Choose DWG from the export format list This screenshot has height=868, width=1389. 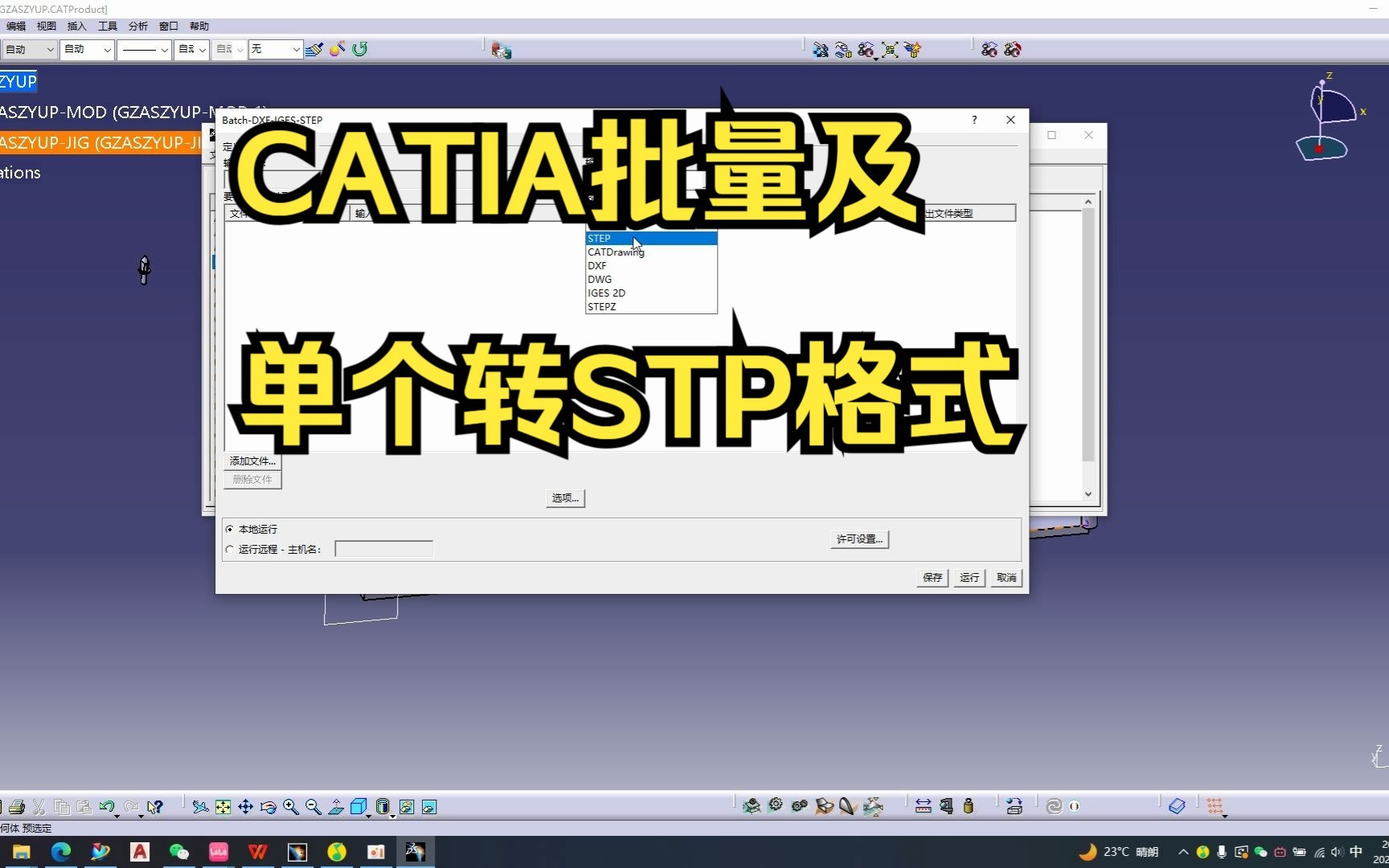[600, 279]
